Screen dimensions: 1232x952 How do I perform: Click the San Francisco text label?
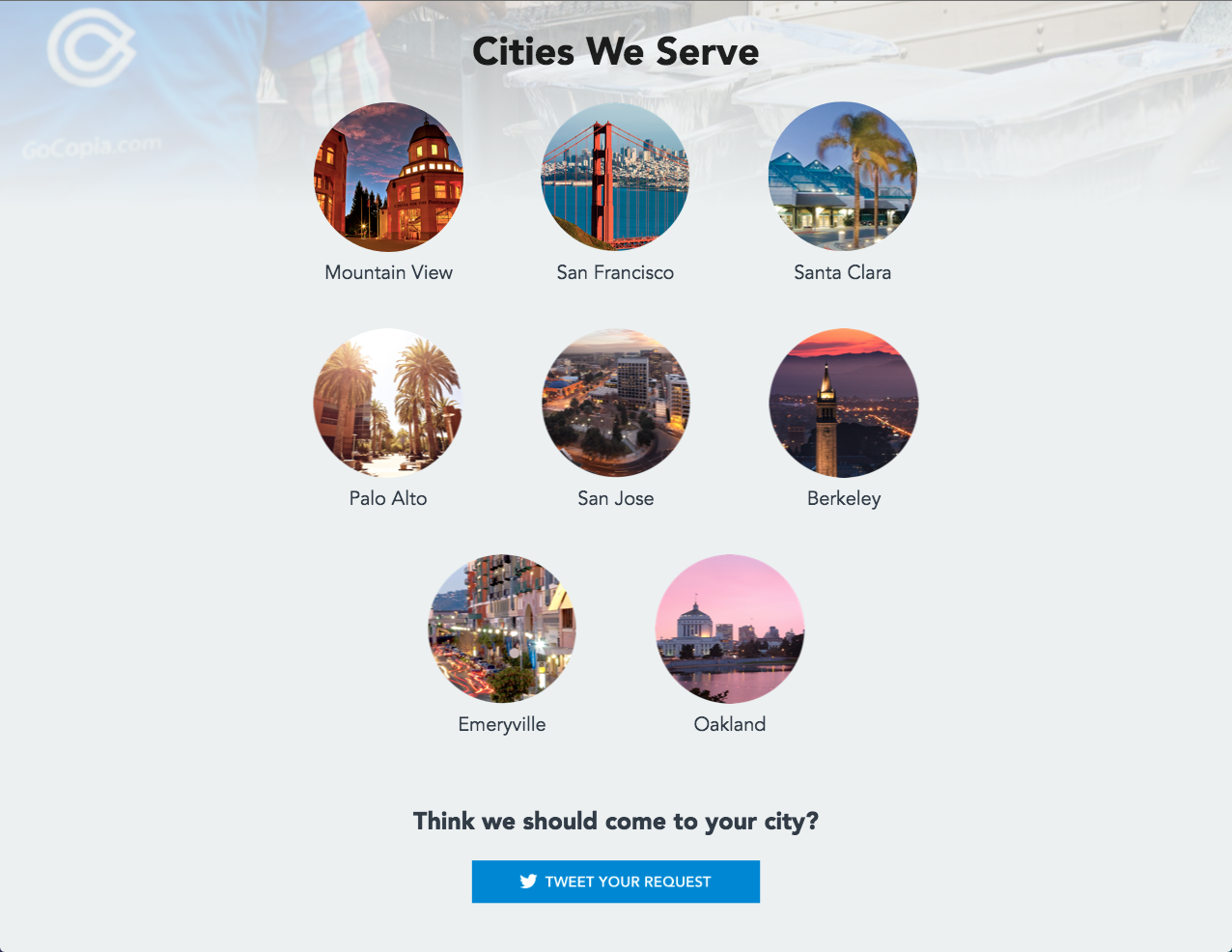tap(615, 272)
